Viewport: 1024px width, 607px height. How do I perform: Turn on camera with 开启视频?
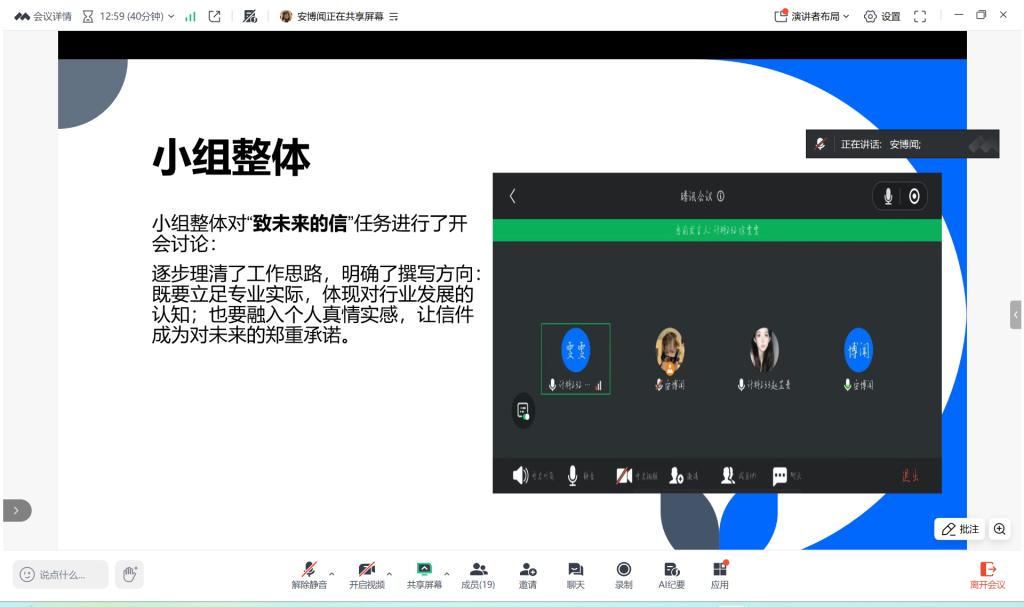(x=366, y=574)
